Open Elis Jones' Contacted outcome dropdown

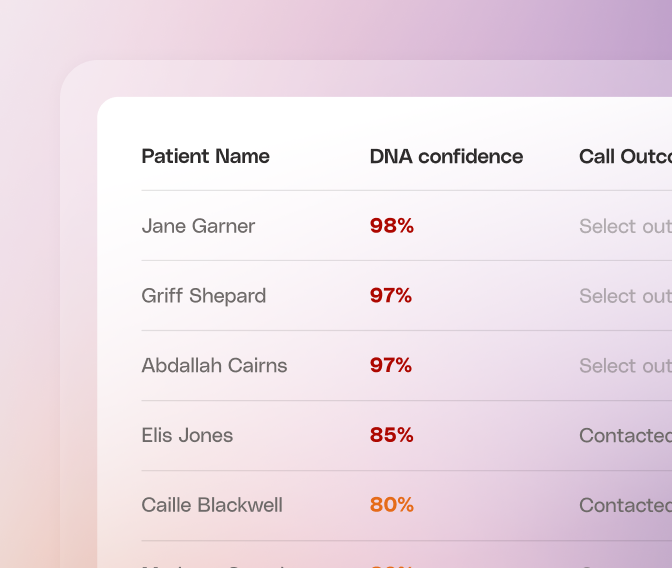click(x=625, y=436)
